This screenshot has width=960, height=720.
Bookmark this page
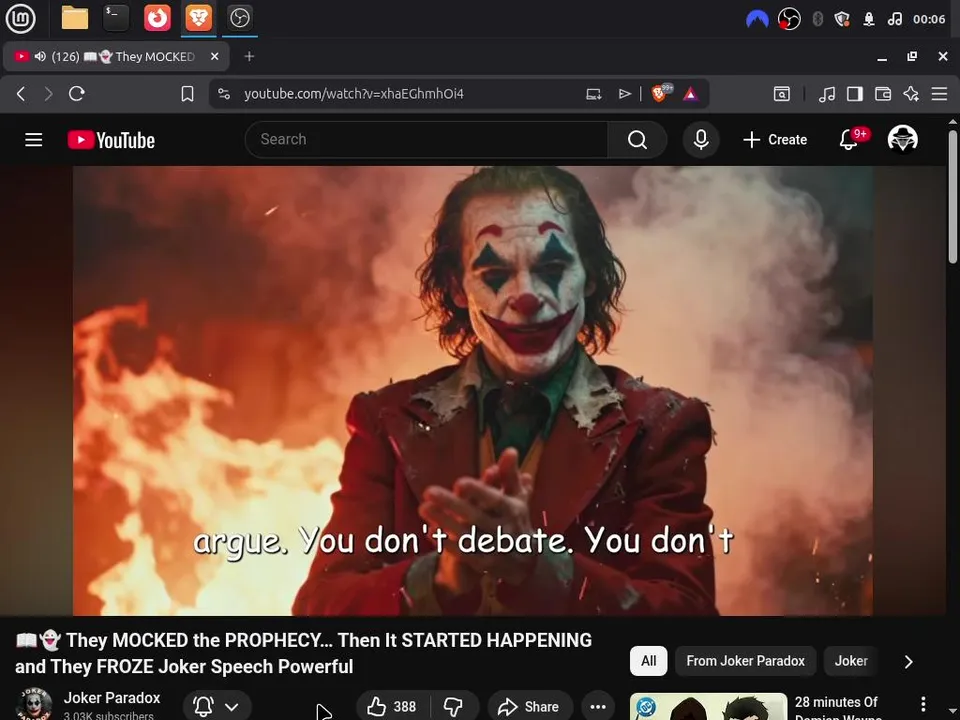coord(187,94)
